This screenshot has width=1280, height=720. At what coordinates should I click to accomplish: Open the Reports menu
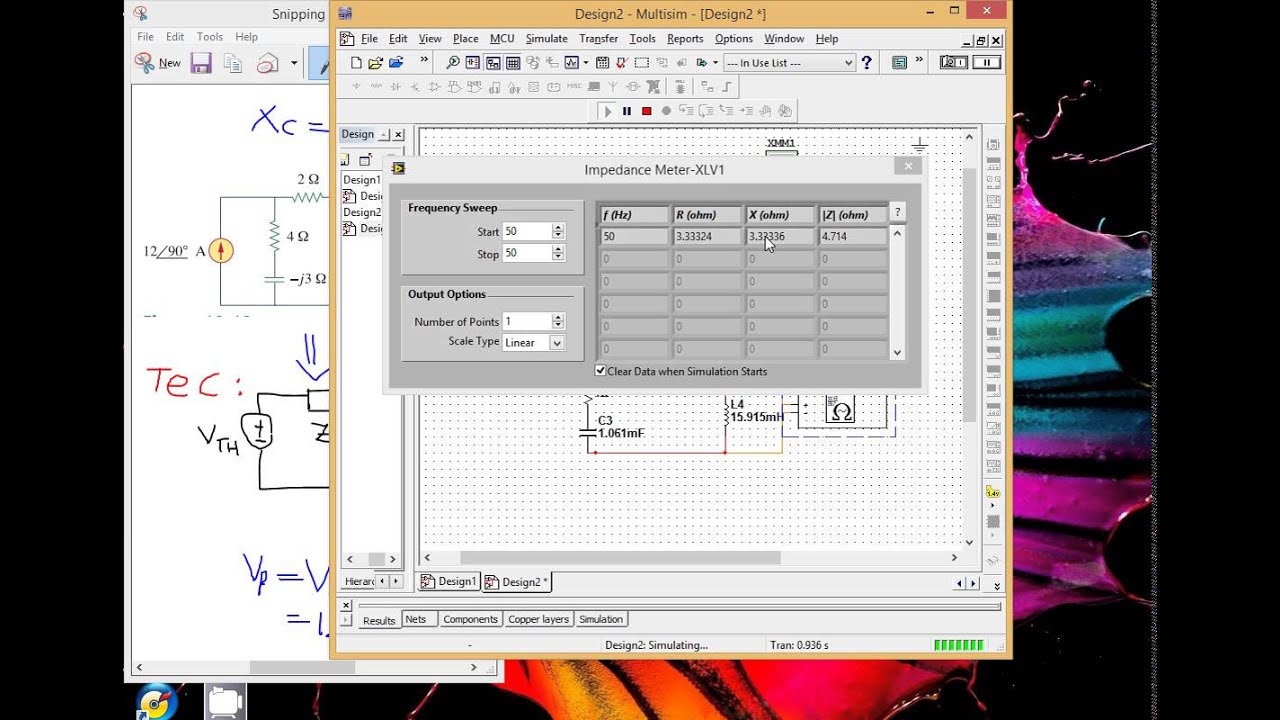coord(685,39)
